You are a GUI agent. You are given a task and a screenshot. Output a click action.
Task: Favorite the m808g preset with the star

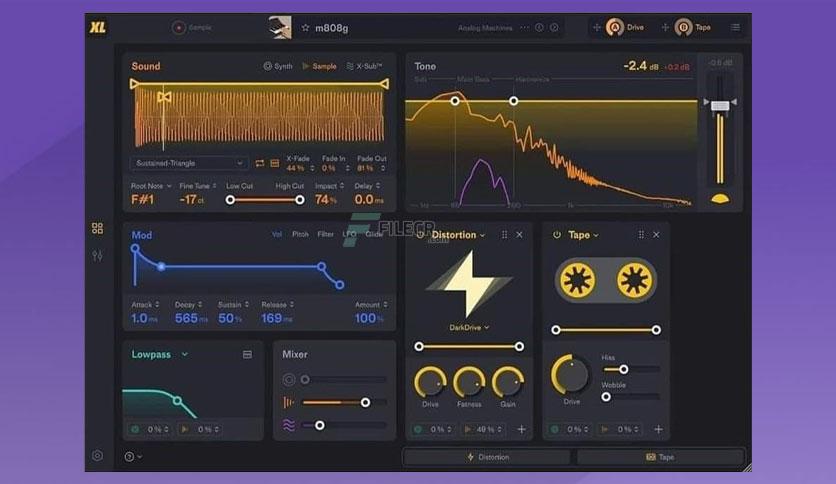(305, 28)
